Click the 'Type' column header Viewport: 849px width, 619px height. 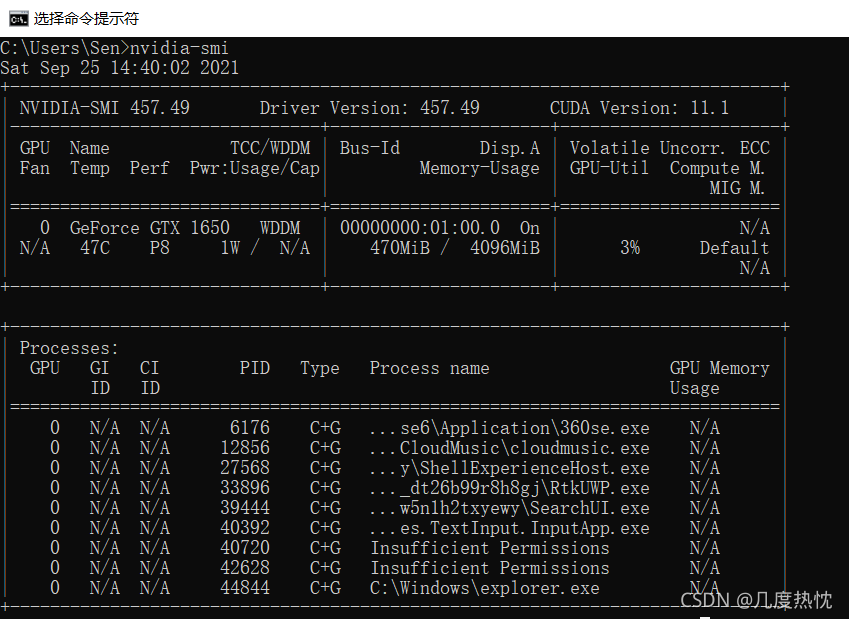pos(320,368)
